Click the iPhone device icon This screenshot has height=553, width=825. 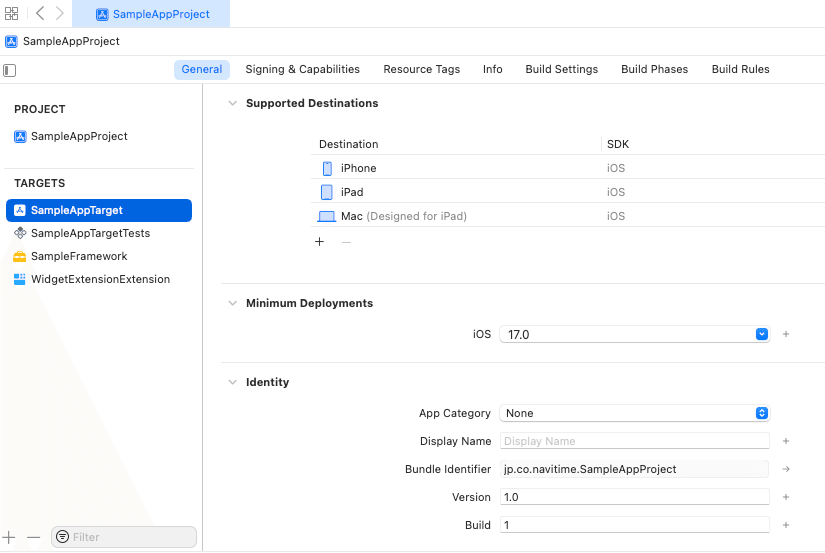(x=327, y=168)
